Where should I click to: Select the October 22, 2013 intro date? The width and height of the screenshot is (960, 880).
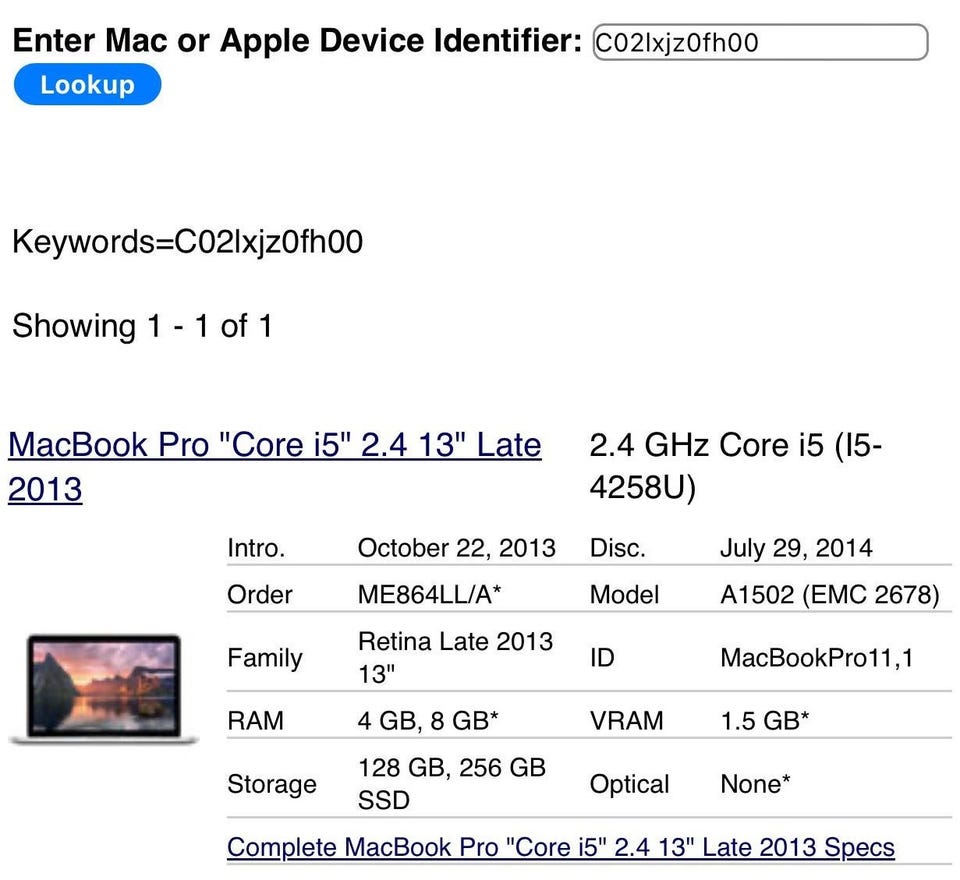456,548
